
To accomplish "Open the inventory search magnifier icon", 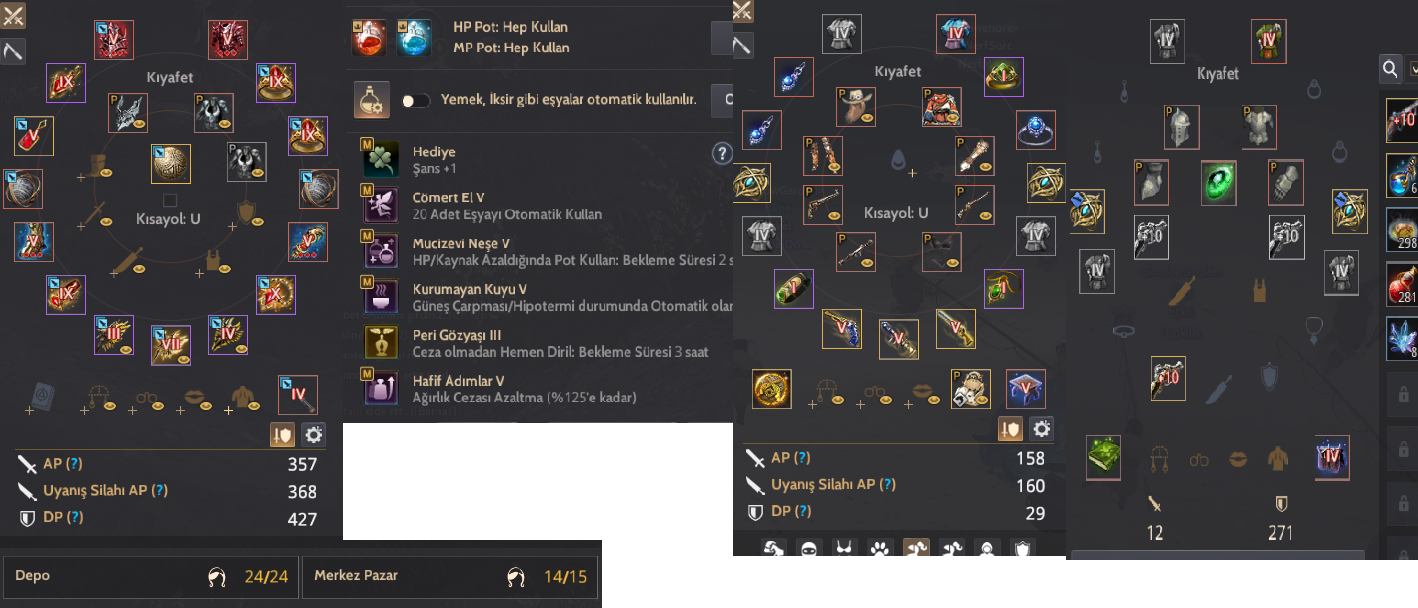I will tap(1390, 69).
